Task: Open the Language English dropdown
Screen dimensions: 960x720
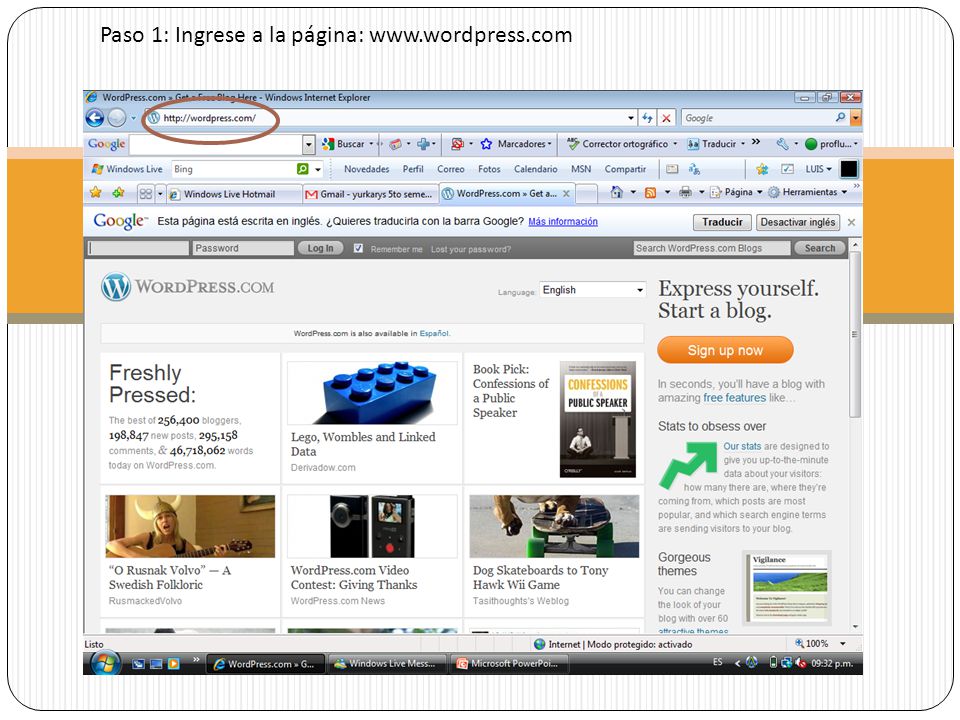Action: coord(592,290)
